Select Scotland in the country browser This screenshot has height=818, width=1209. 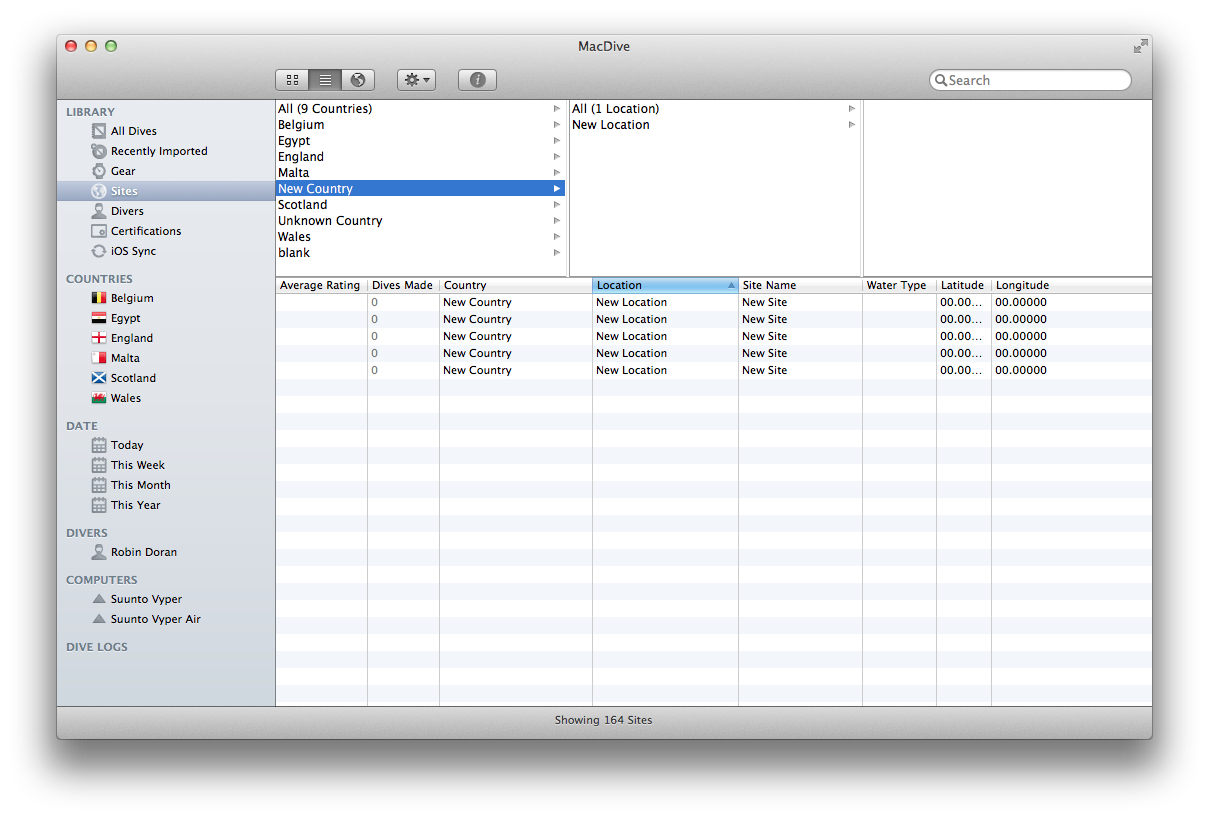[x=303, y=205]
